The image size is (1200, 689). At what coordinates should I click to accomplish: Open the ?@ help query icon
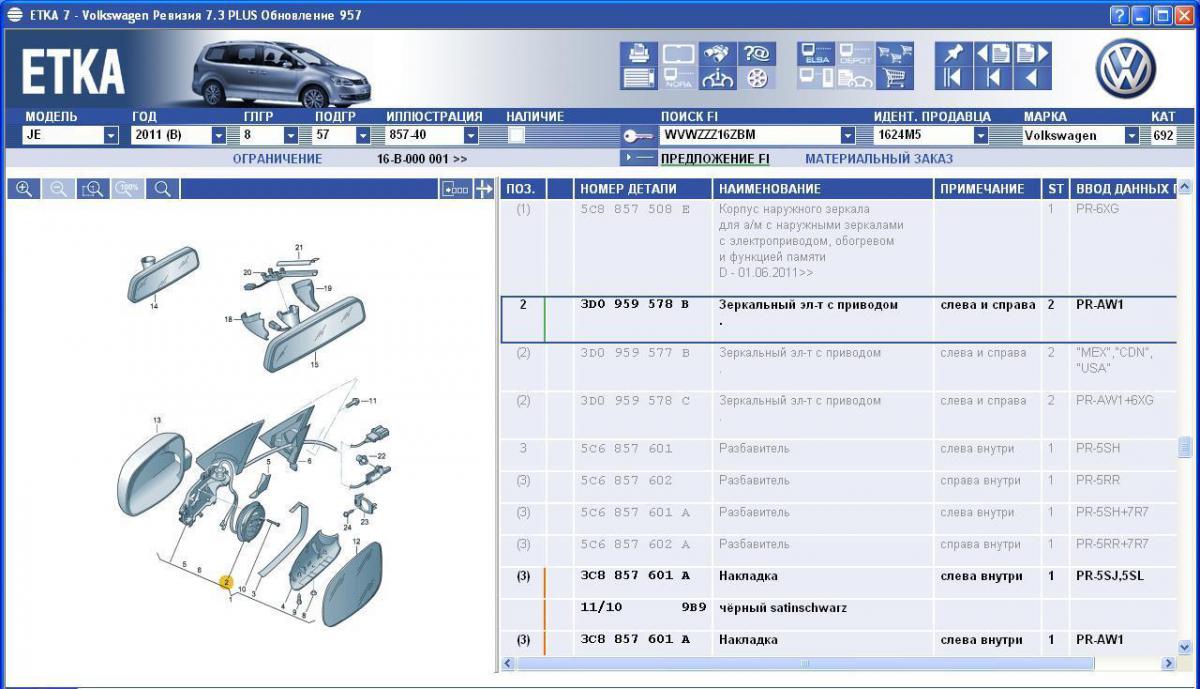coord(758,54)
